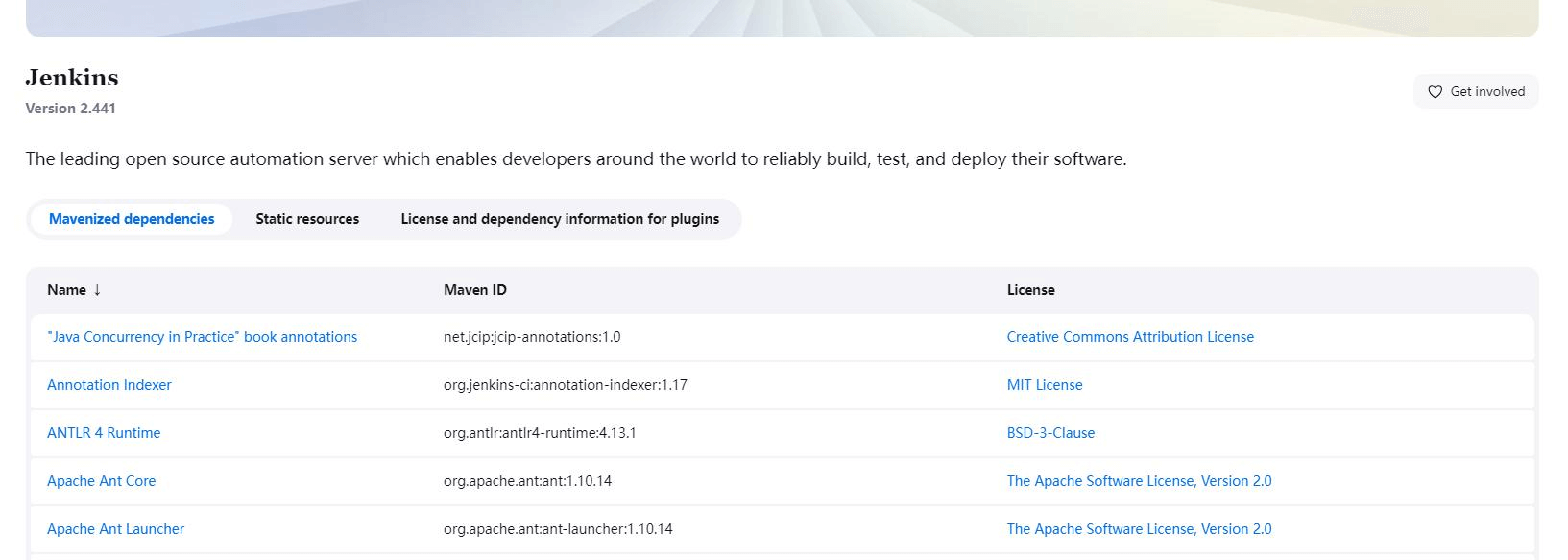The width and height of the screenshot is (1568, 560).
Task: Open the ANTLR 4 Runtime link
Action: 104,433
